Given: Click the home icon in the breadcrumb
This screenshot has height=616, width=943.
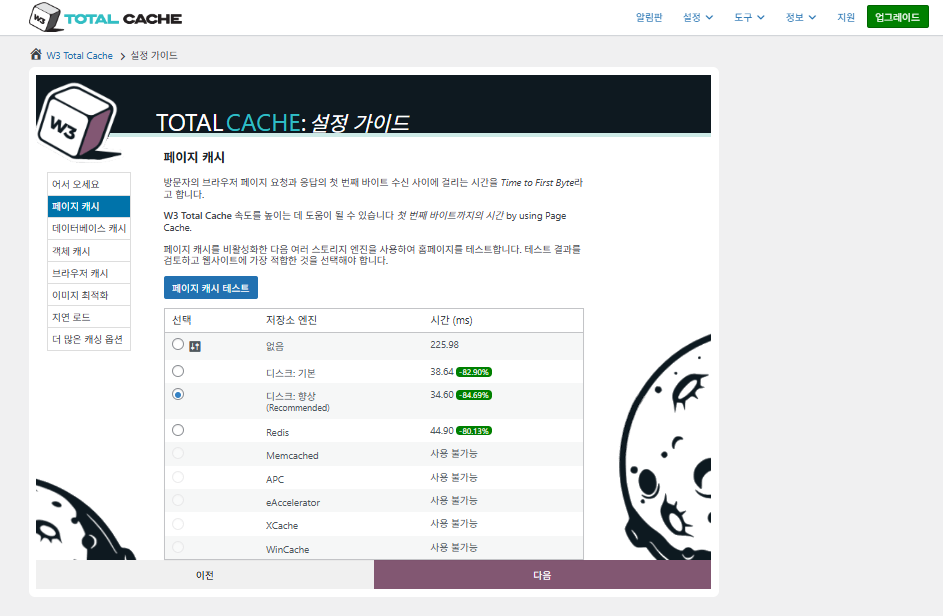Looking at the screenshot, I should click(35, 55).
